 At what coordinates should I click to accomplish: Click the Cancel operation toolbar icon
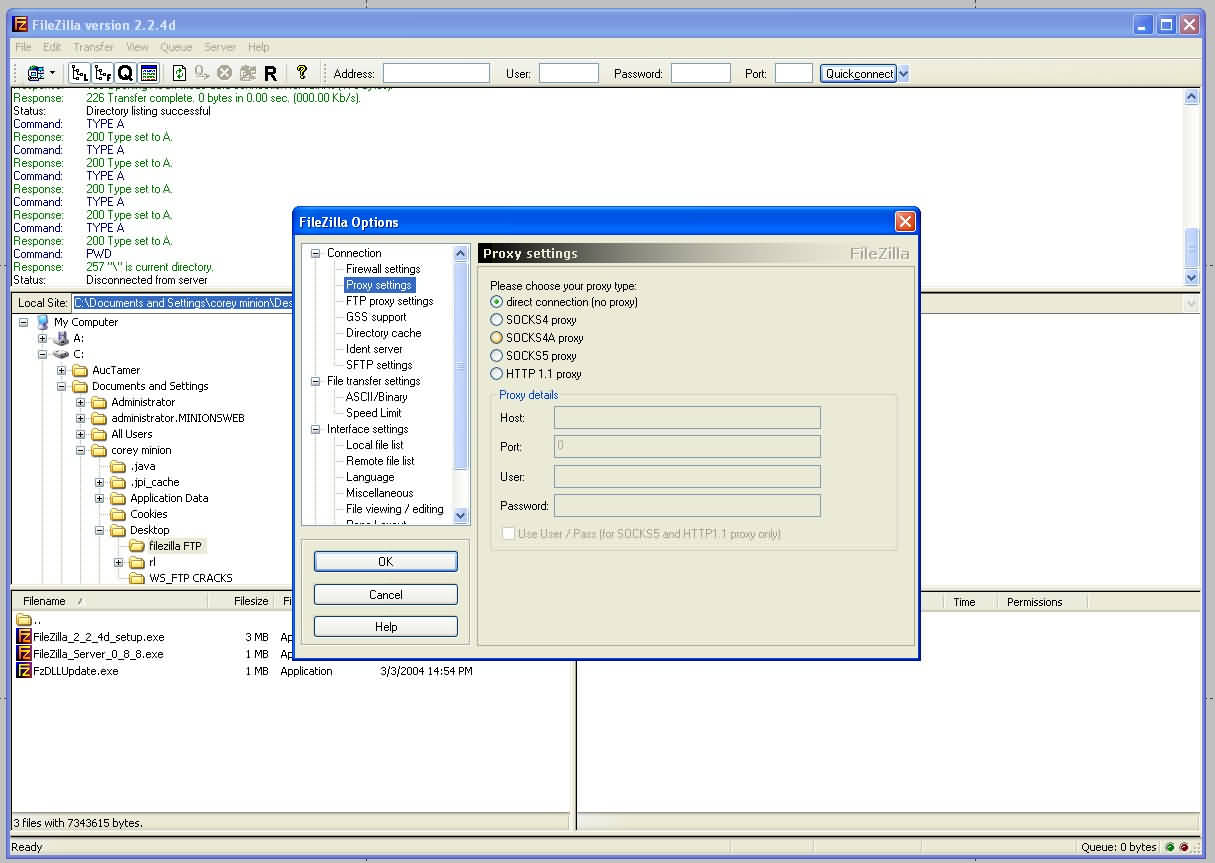tap(224, 73)
